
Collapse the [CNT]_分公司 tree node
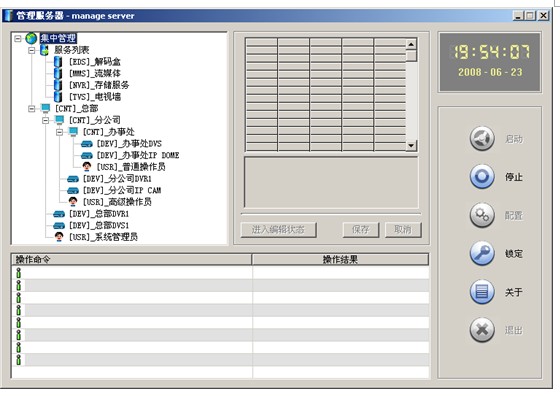click(46, 120)
